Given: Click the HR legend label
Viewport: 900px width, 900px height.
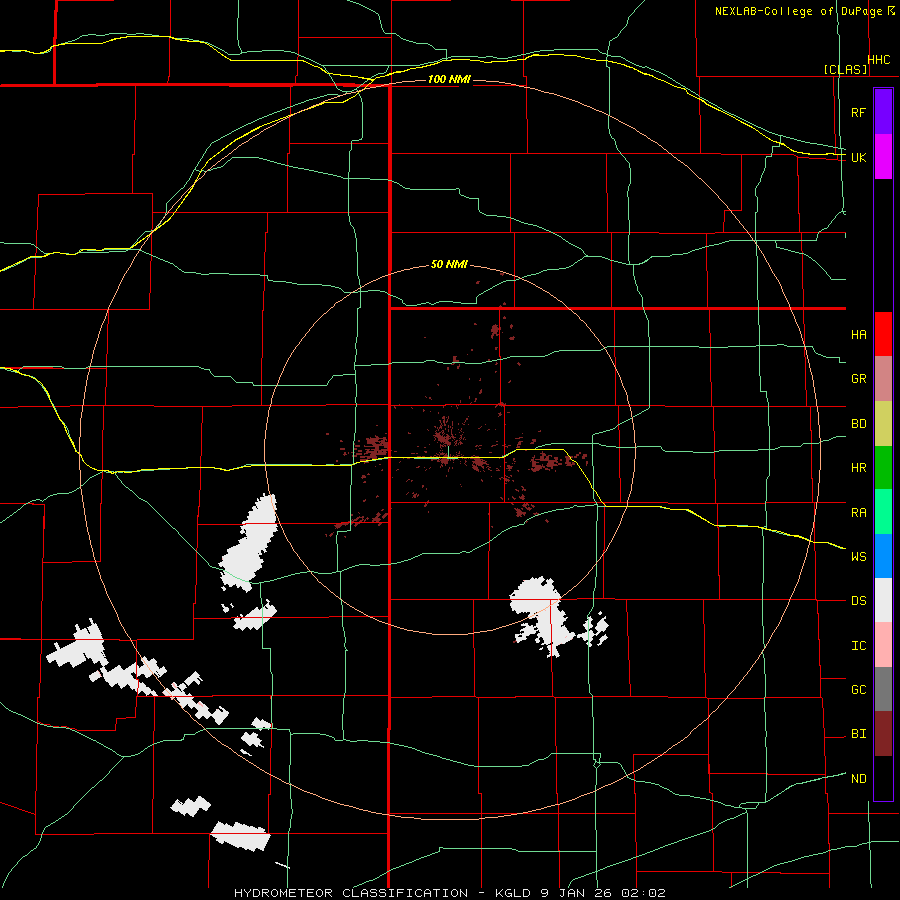Looking at the screenshot, I should pyautogui.click(x=858, y=468).
